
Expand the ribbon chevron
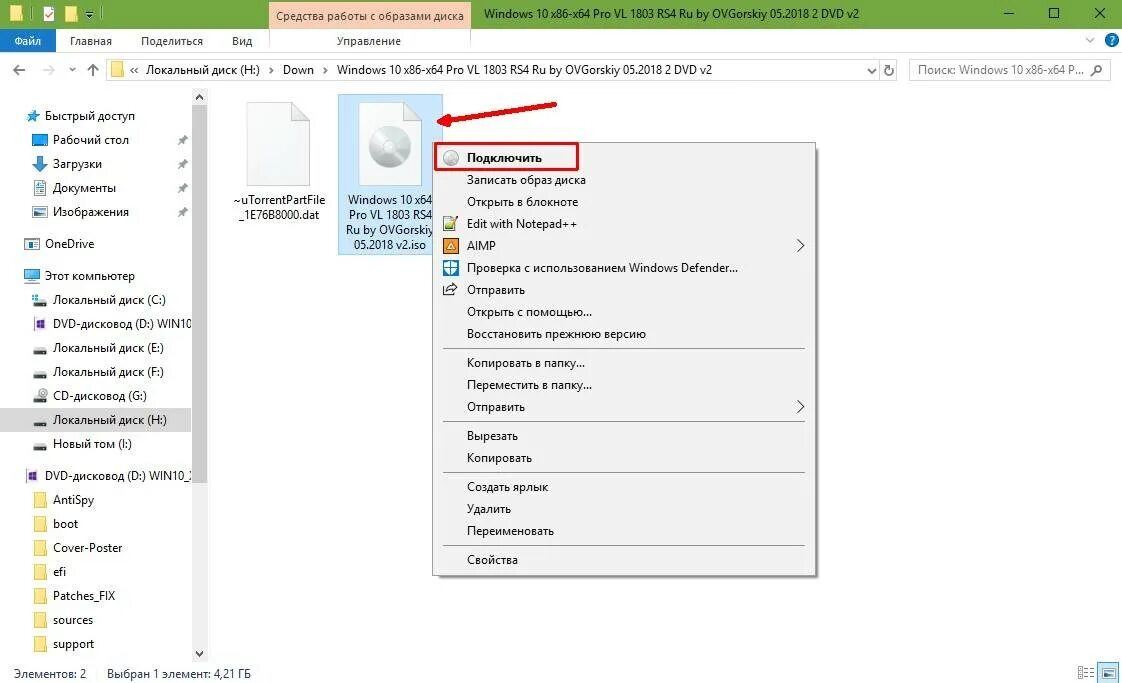point(1090,41)
